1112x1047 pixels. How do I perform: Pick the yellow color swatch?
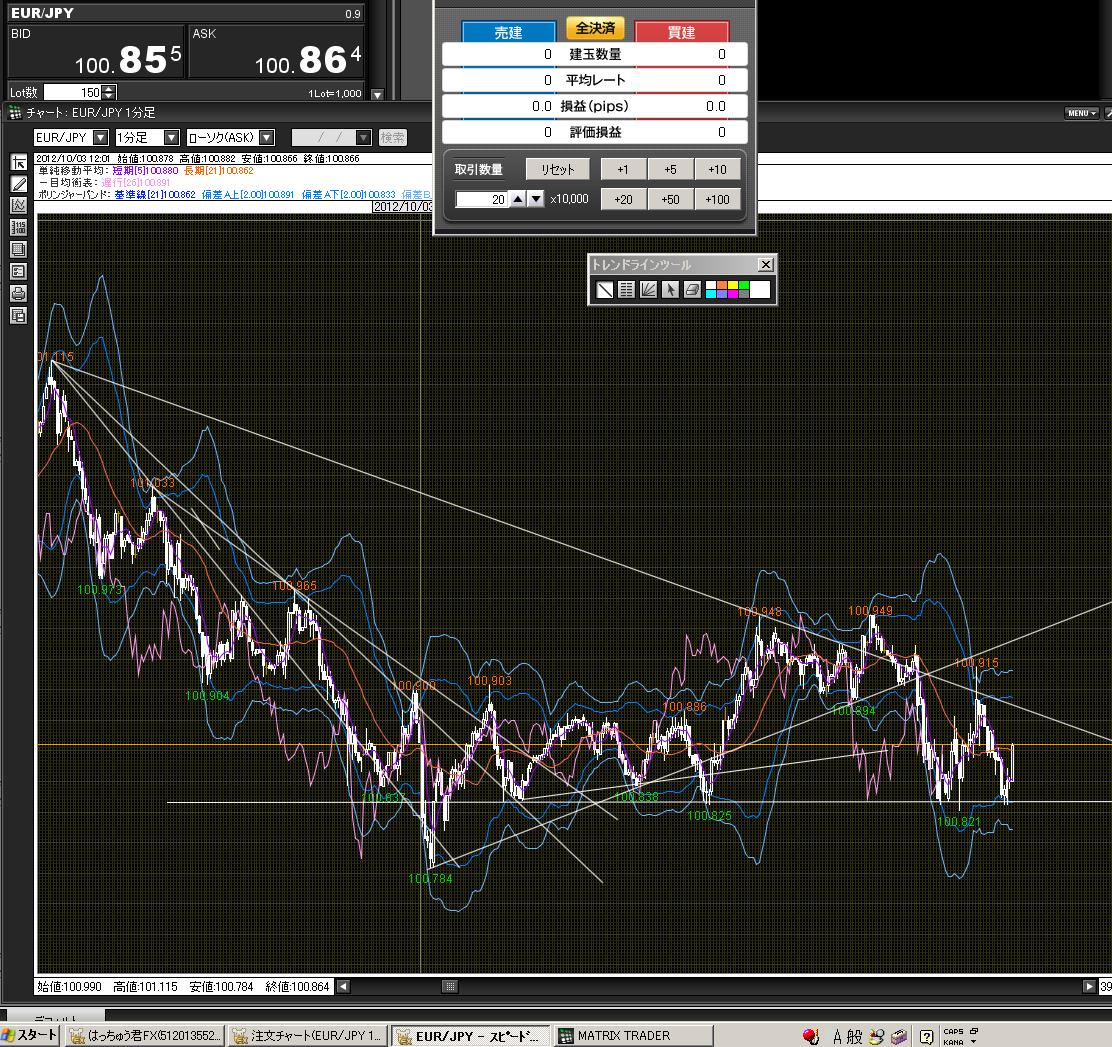734,285
